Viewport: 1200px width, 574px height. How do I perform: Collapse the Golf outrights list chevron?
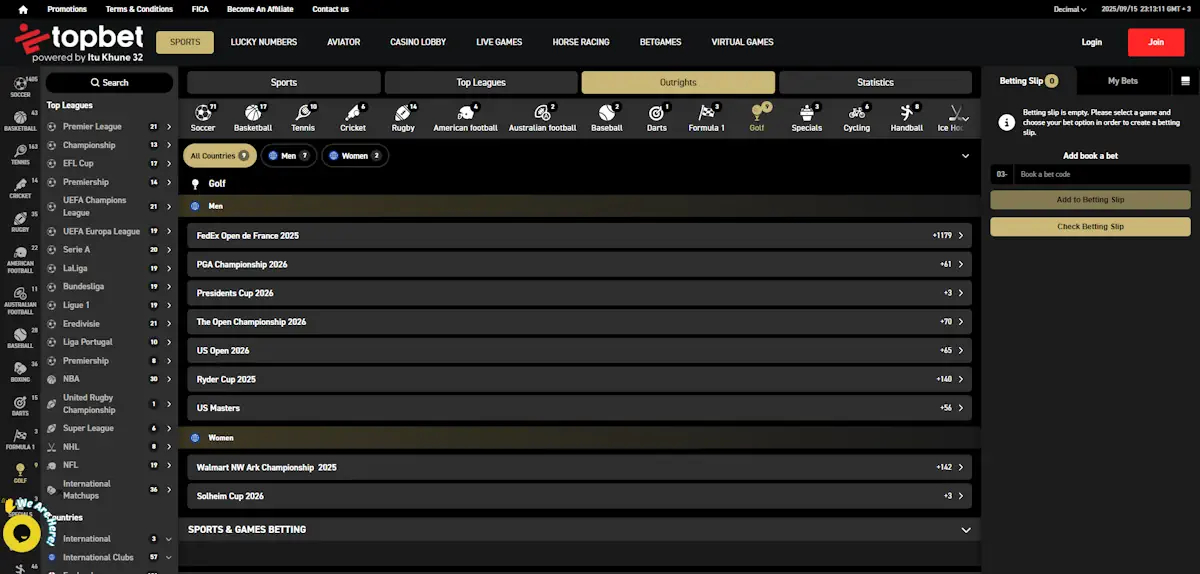(965, 156)
